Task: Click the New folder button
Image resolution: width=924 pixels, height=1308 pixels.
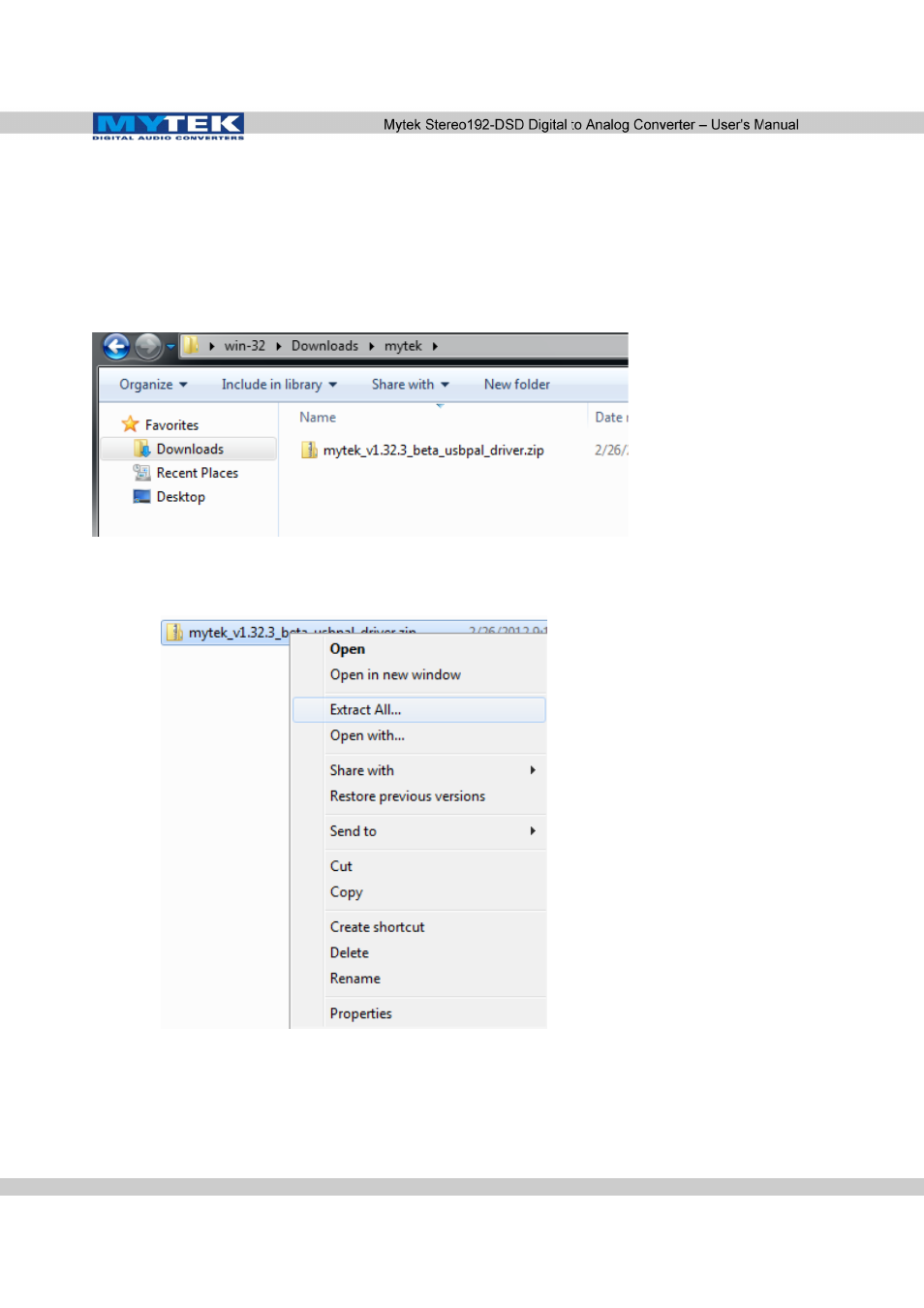Action: tap(517, 385)
